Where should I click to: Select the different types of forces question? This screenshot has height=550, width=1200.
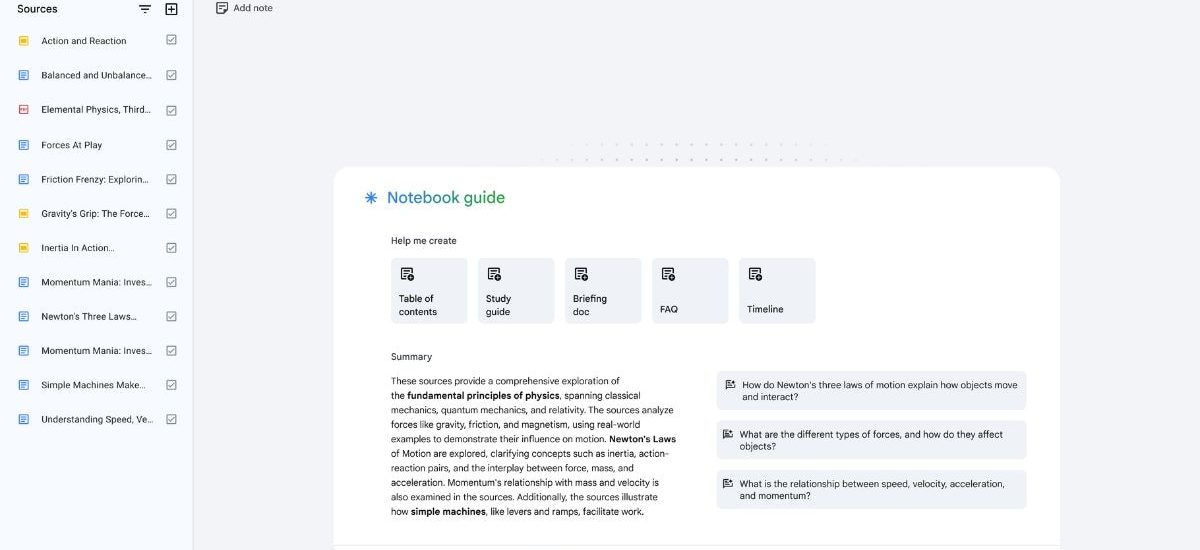871,441
